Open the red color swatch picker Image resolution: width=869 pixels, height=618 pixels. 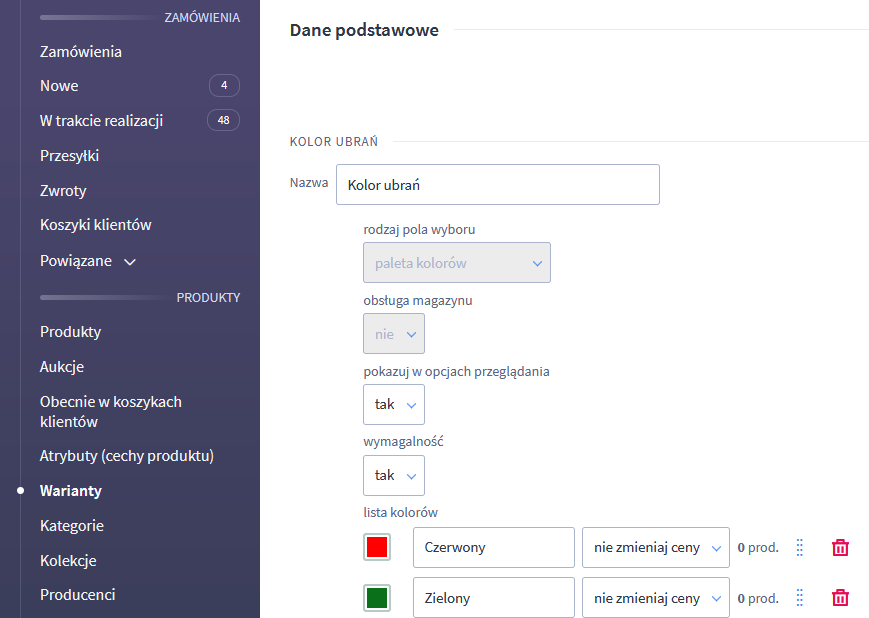point(377,548)
